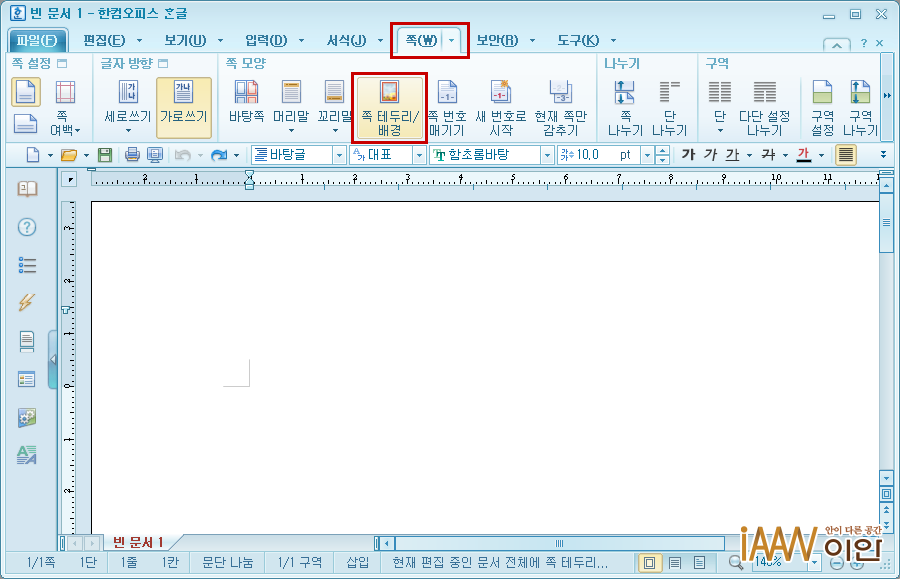This screenshot has width=900, height=579.
Task: Click the vertical scrollbar thumb
Action: point(886,223)
